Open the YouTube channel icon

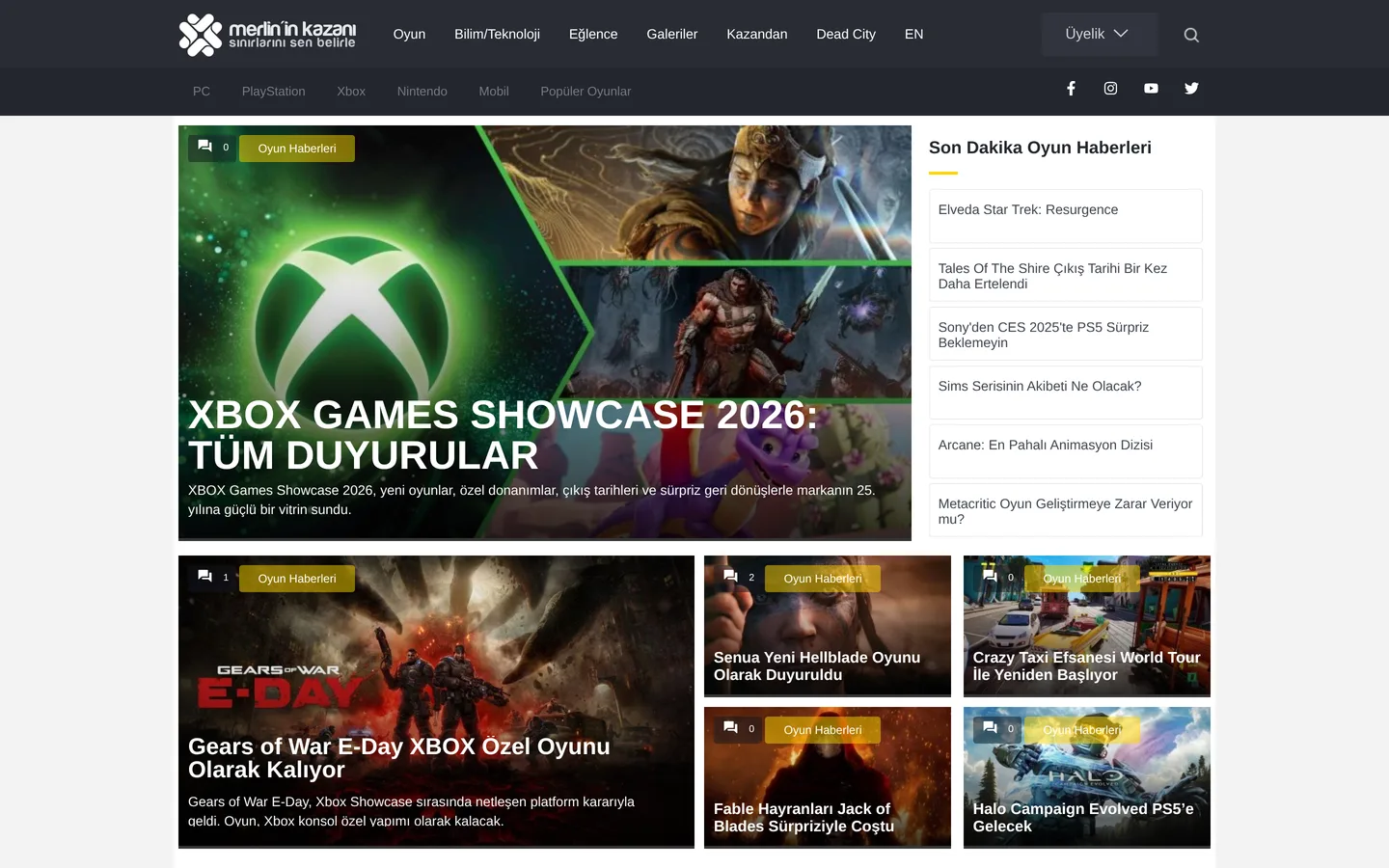coord(1151,89)
